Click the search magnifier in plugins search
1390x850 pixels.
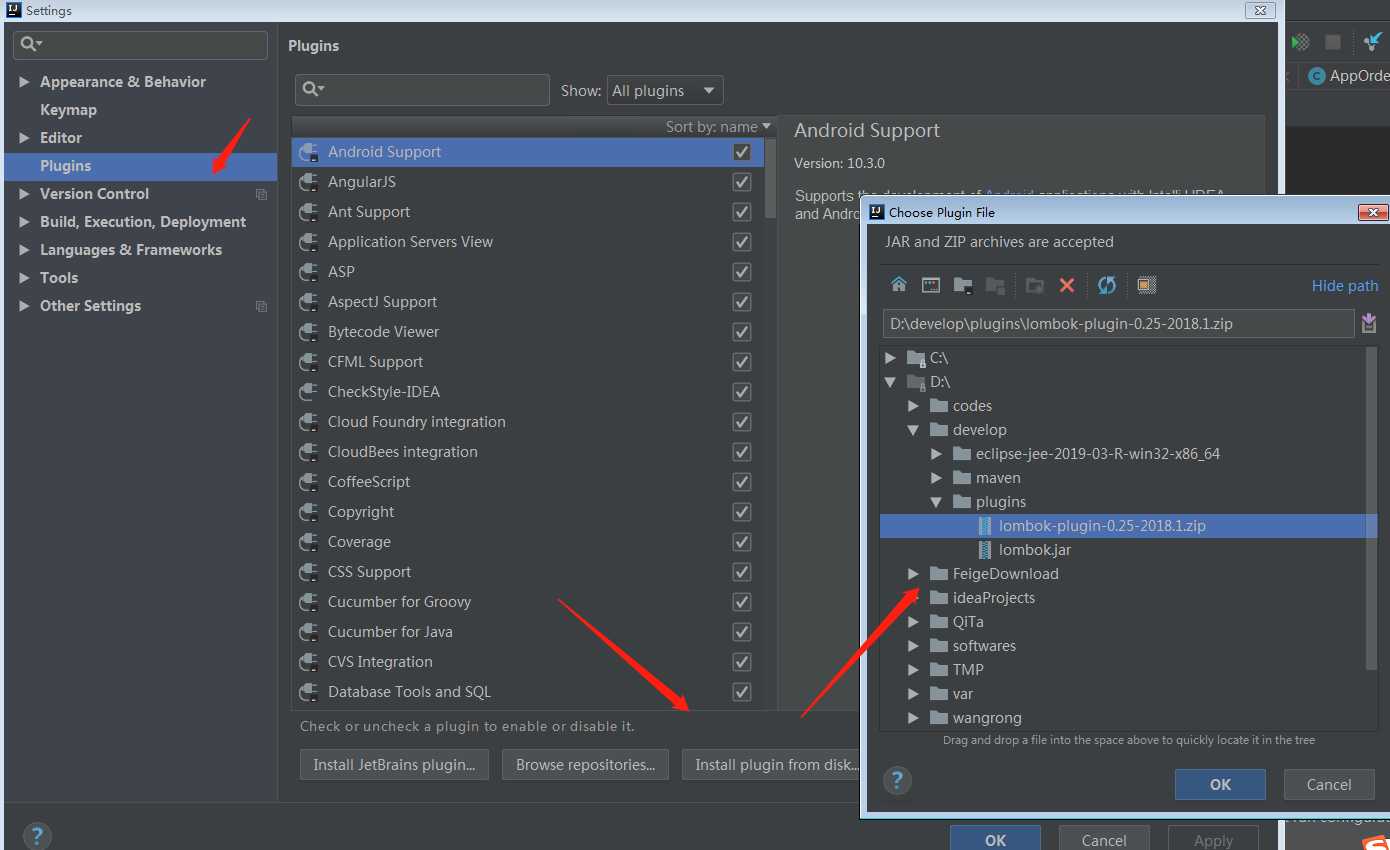tap(313, 89)
